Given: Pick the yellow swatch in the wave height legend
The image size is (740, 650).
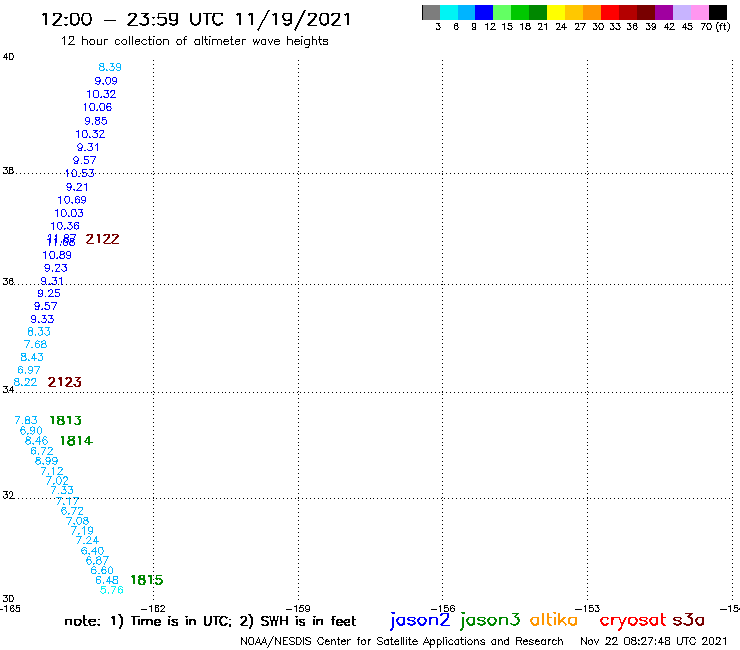Looking at the screenshot, I should [x=556, y=12].
